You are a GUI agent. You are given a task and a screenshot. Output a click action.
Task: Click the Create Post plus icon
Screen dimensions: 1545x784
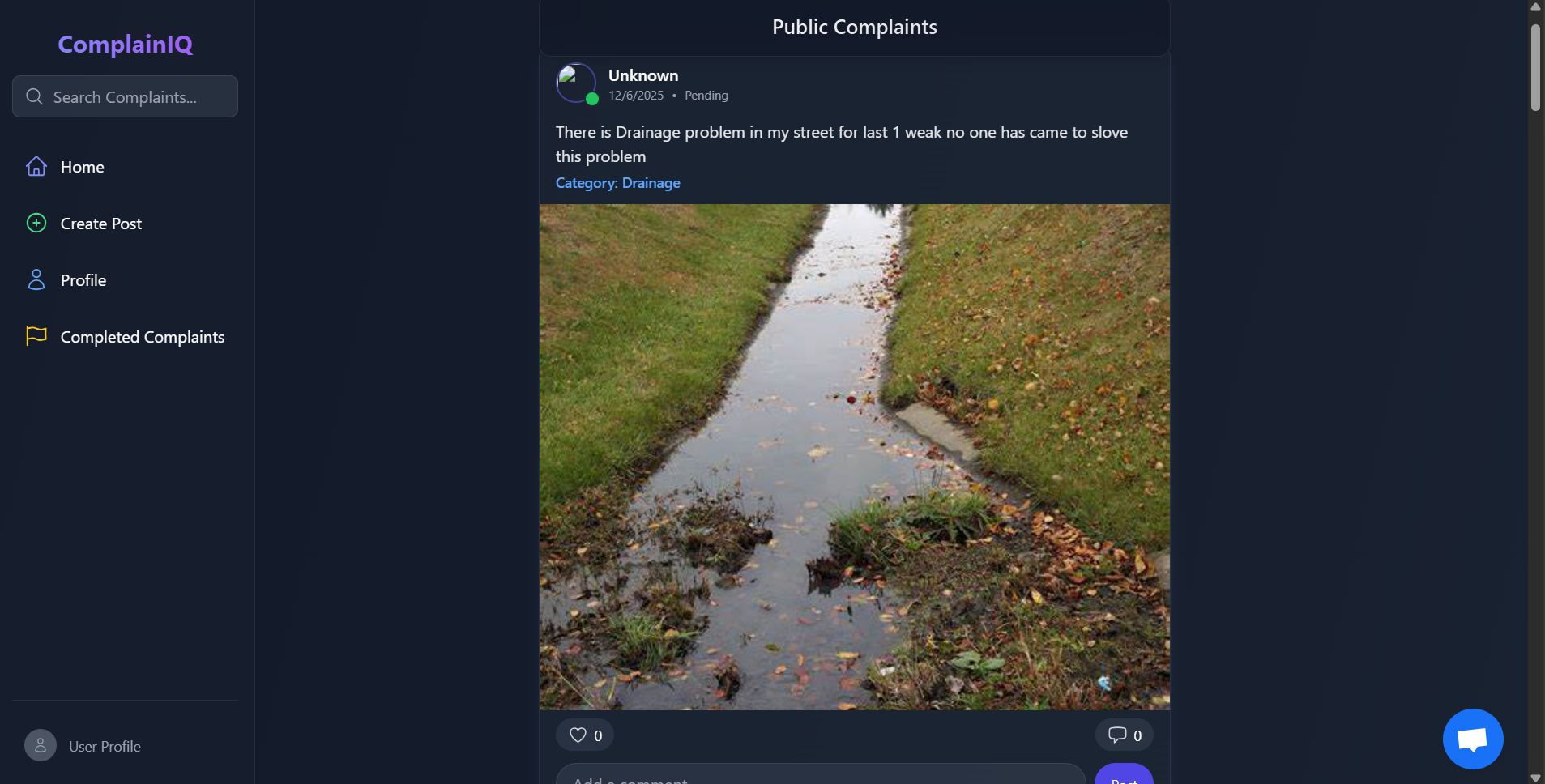click(x=36, y=223)
